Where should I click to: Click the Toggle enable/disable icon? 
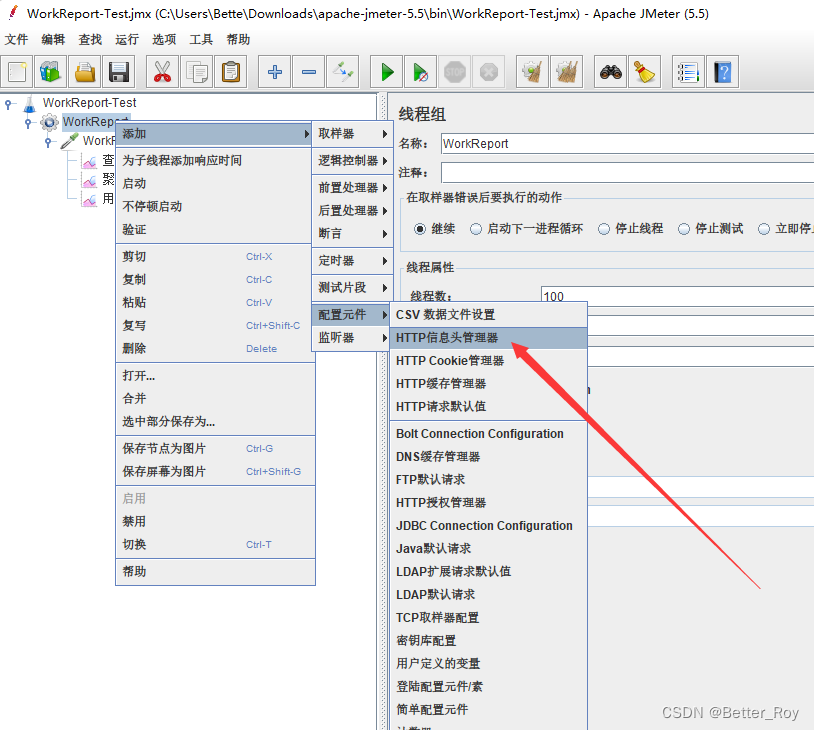click(343, 72)
